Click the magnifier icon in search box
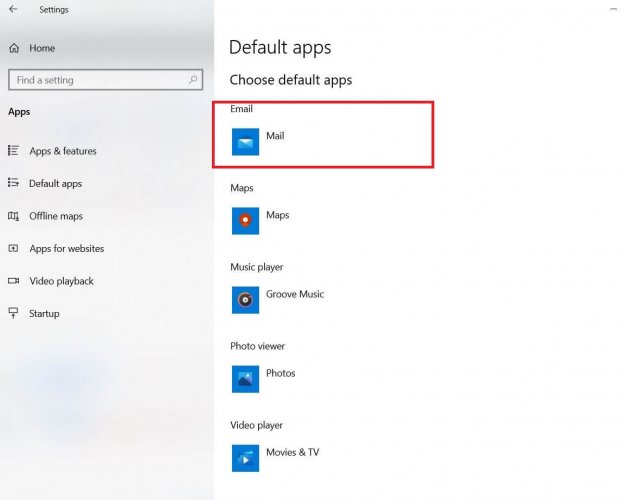 (193, 80)
